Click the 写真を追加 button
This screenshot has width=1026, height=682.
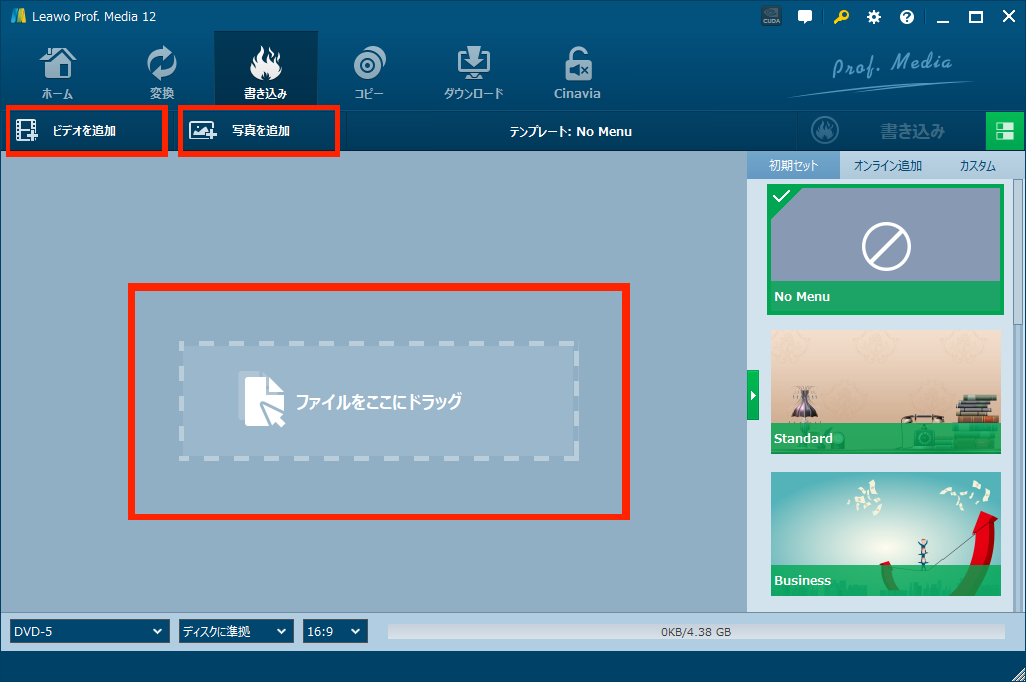click(x=258, y=131)
